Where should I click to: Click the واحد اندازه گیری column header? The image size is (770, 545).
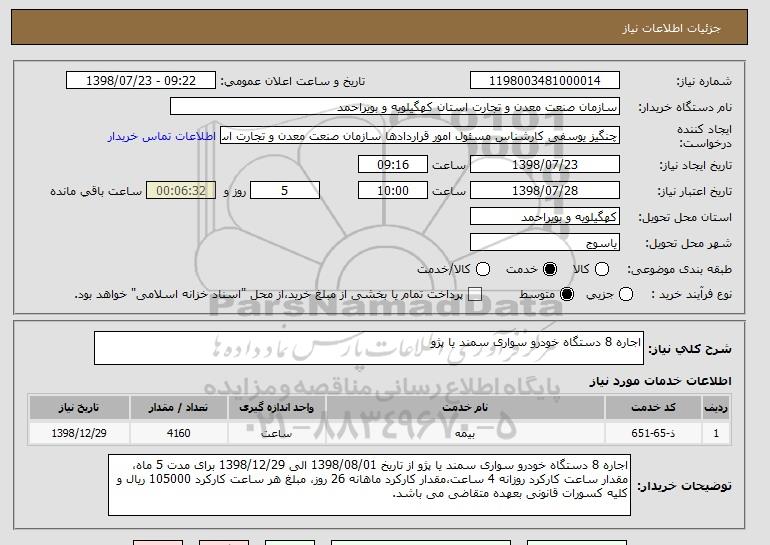tap(276, 408)
